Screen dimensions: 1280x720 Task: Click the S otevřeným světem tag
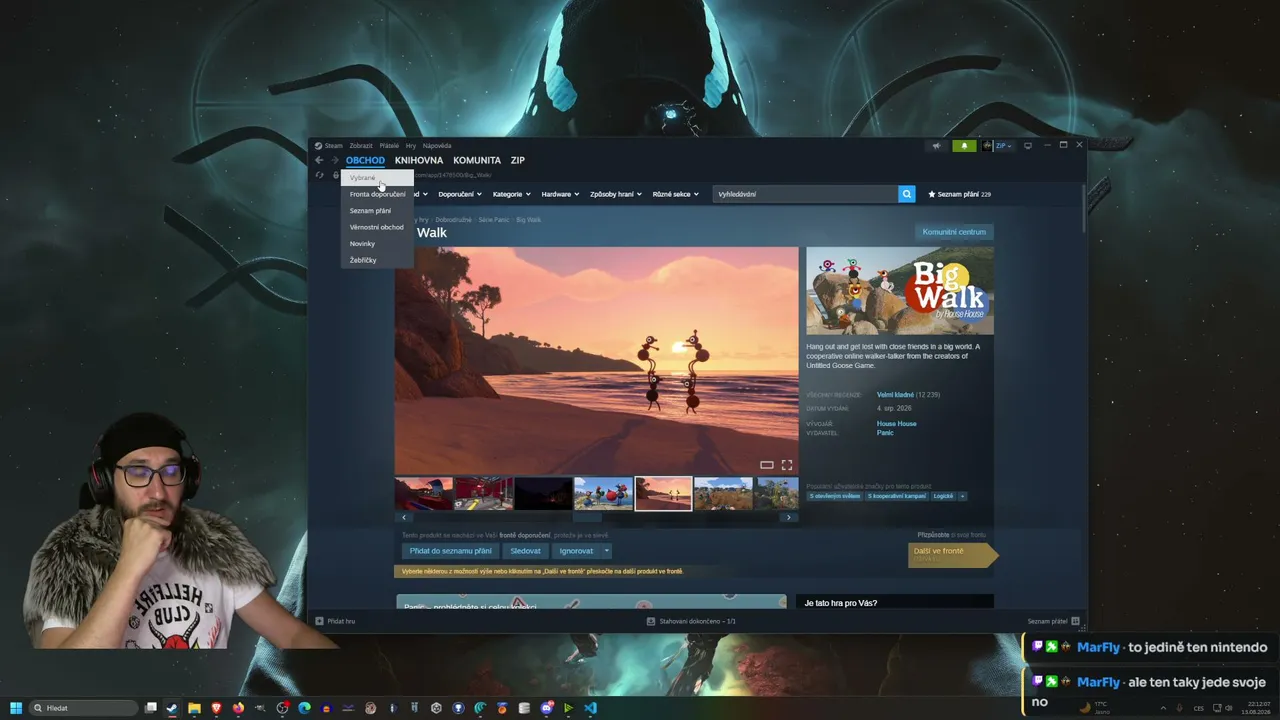(834, 496)
